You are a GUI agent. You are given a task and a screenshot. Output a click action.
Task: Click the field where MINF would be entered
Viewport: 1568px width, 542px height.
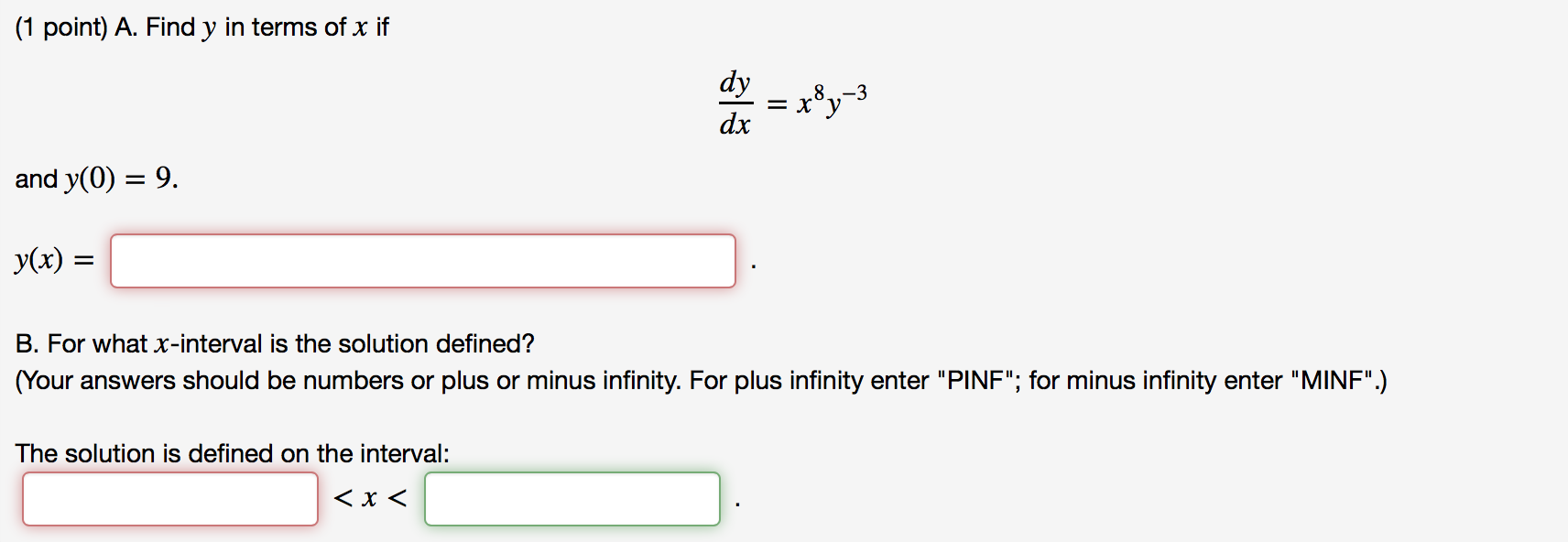(x=169, y=498)
